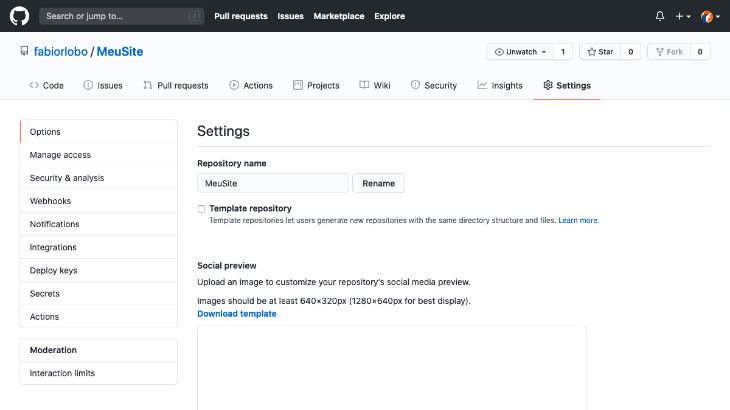
Task: Click the Actions tab play icon
Action: coord(234,85)
